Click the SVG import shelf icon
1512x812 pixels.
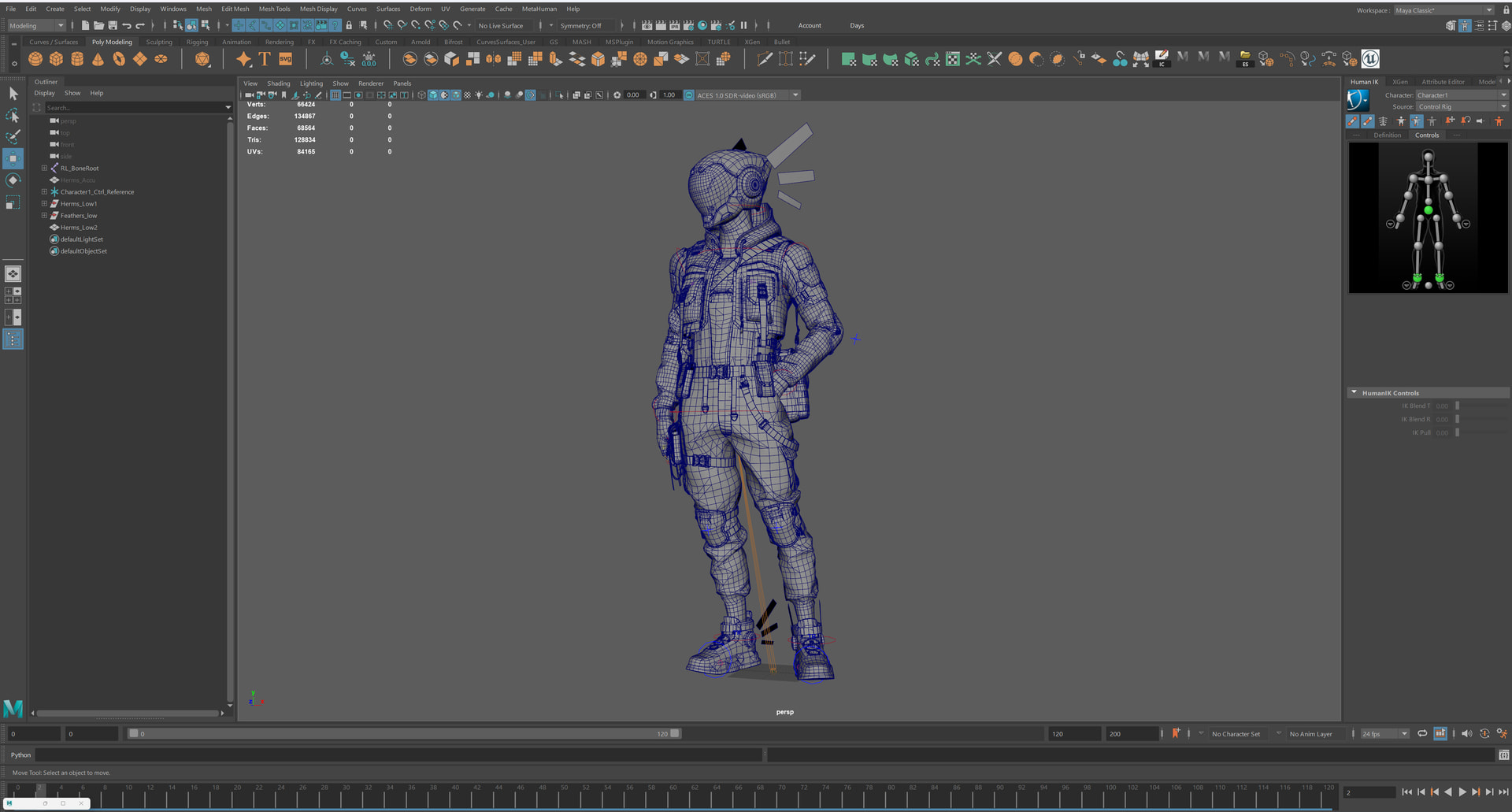point(285,59)
